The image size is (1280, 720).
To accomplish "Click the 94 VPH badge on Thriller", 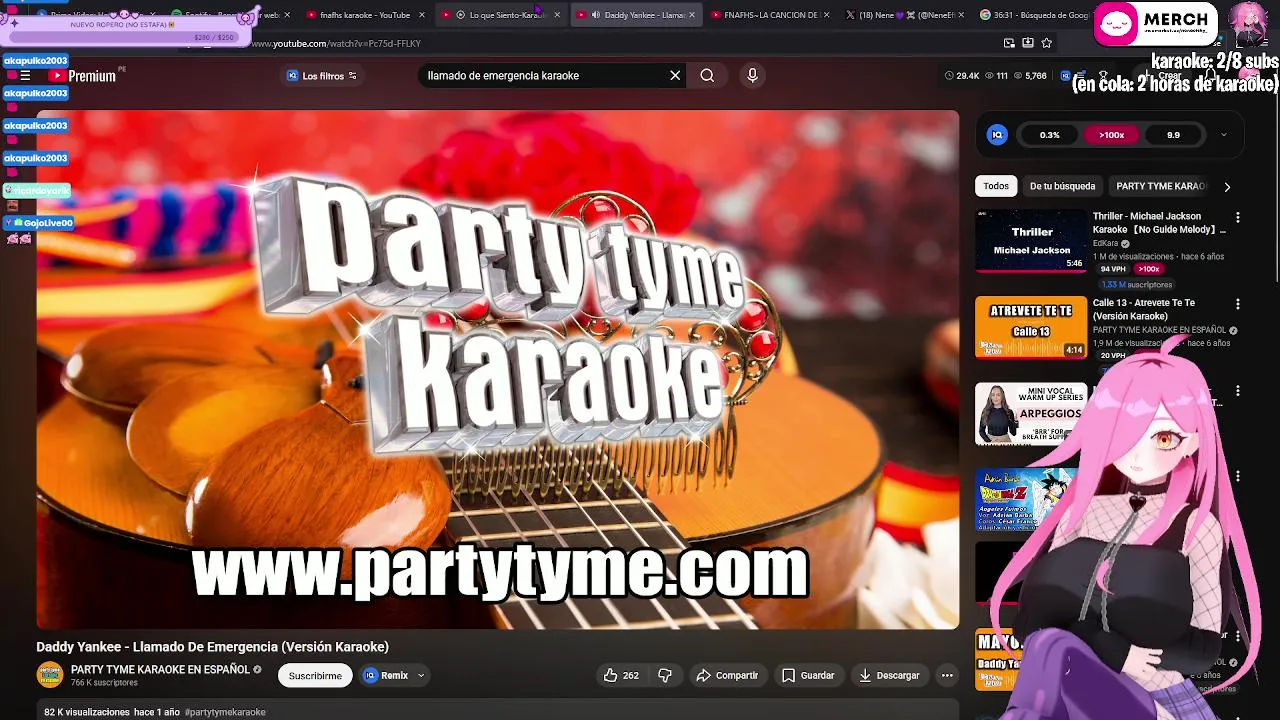I will [1113, 269].
